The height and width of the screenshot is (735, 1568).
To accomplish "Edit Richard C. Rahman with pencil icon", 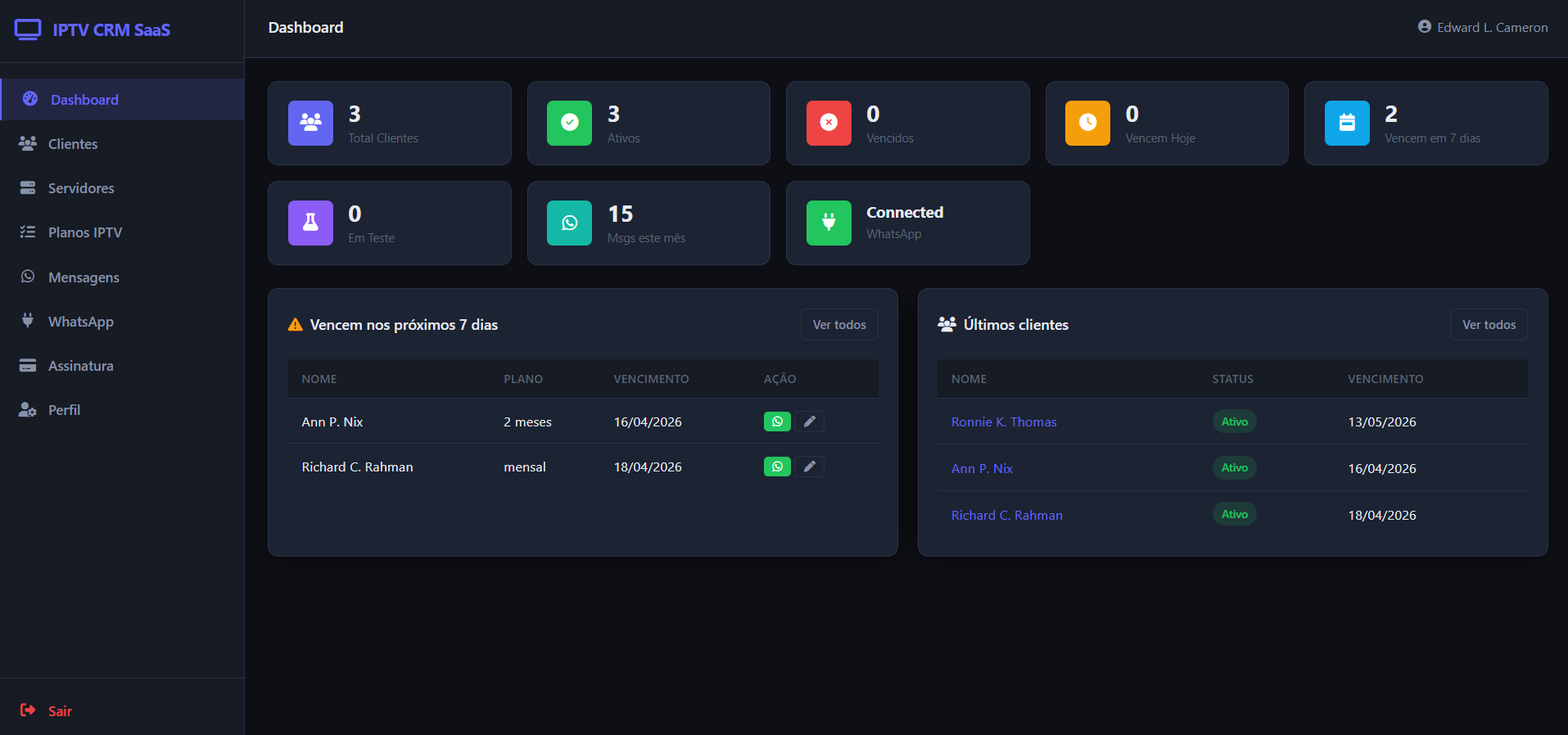I will pyautogui.click(x=809, y=467).
